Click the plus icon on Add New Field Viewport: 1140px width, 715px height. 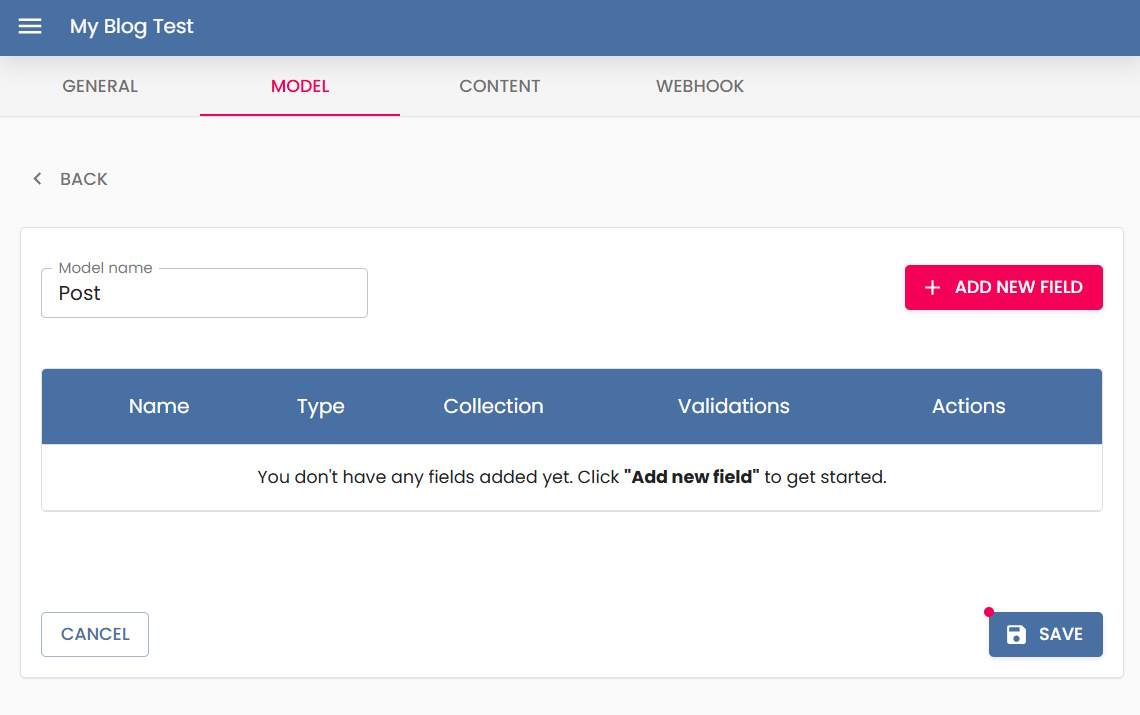(932, 288)
